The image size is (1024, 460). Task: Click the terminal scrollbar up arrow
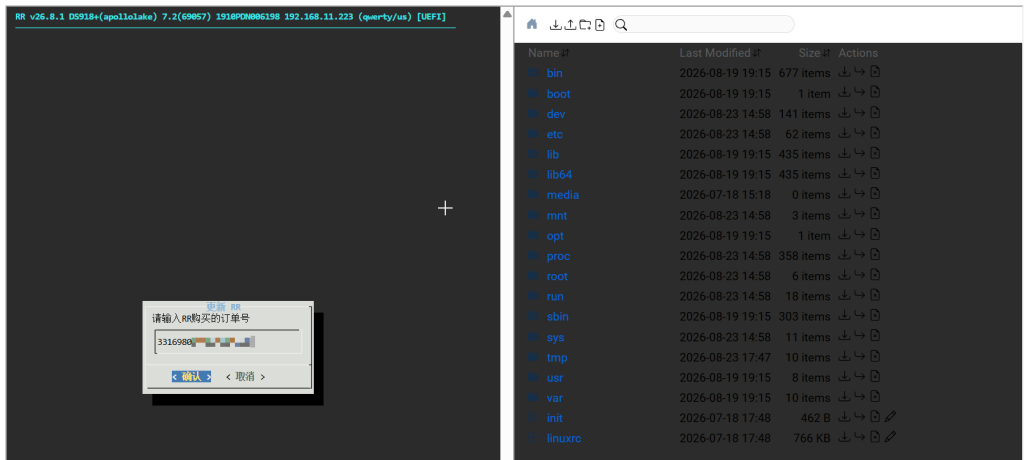pyautogui.click(x=507, y=14)
